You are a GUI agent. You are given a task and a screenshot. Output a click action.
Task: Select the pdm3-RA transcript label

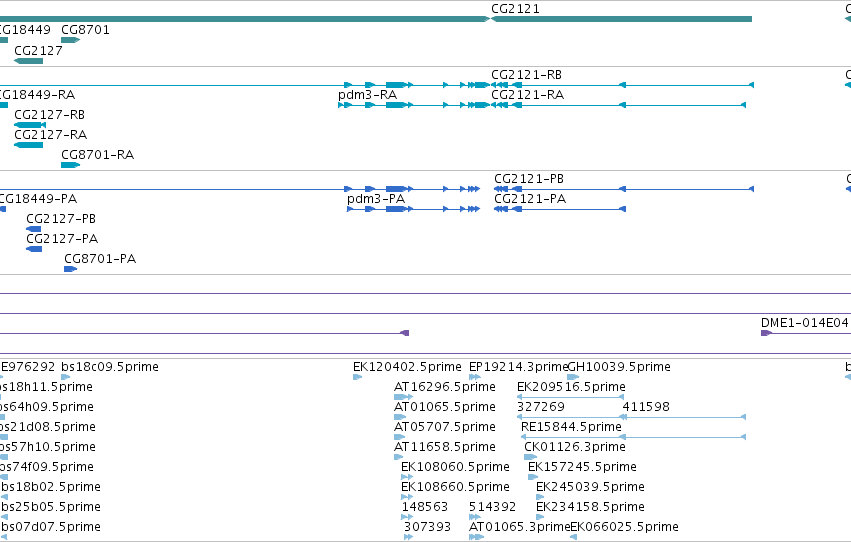pos(367,95)
